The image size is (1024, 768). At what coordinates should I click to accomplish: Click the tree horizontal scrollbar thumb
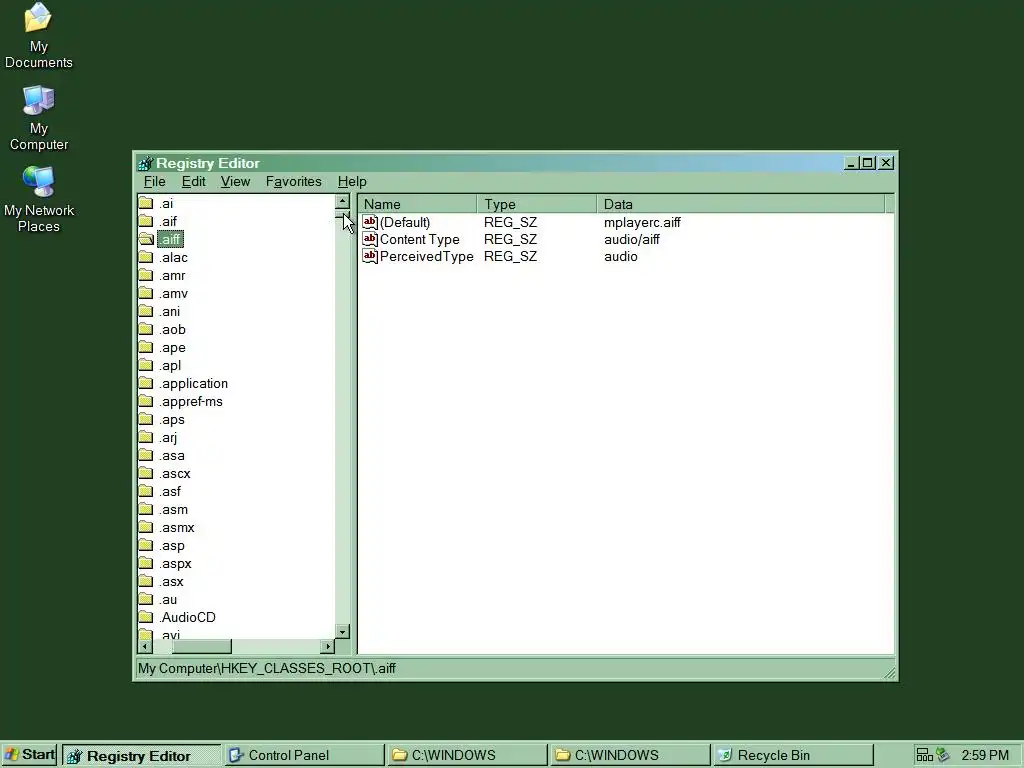click(x=202, y=647)
